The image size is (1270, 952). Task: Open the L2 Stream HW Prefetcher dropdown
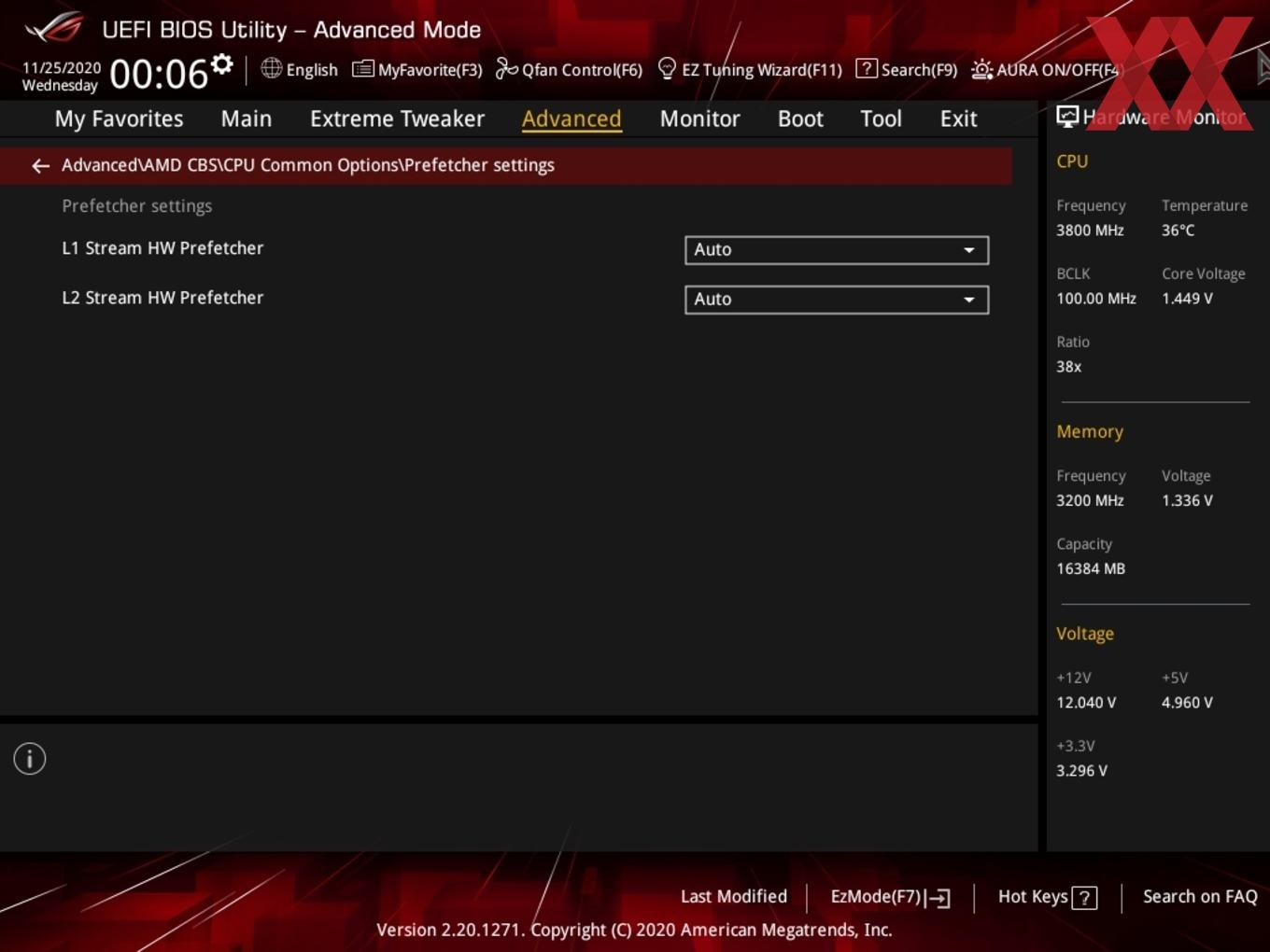coord(837,300)
